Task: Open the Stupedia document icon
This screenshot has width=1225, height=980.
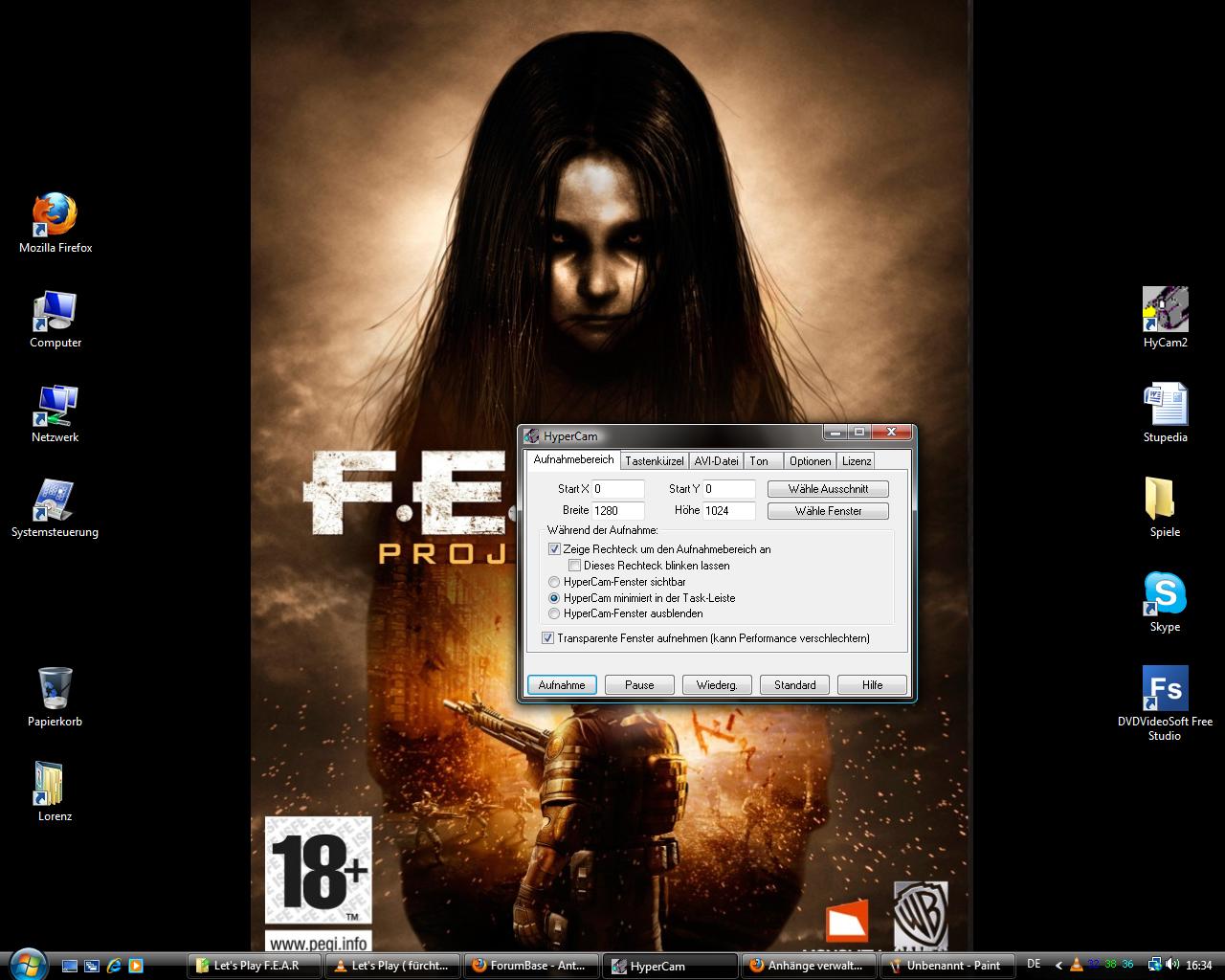Action: (x=1165, y=405)
